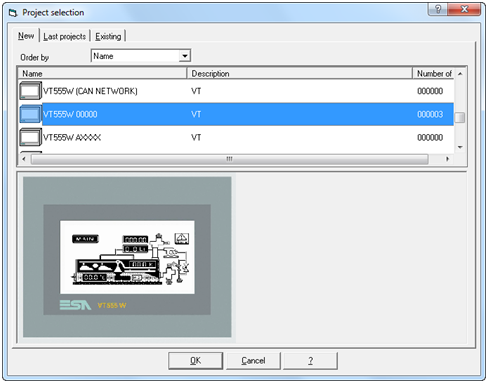Switch to the Last projects tab
The height and width of the screenshot is (383, 488).
(x=65, y=36)
